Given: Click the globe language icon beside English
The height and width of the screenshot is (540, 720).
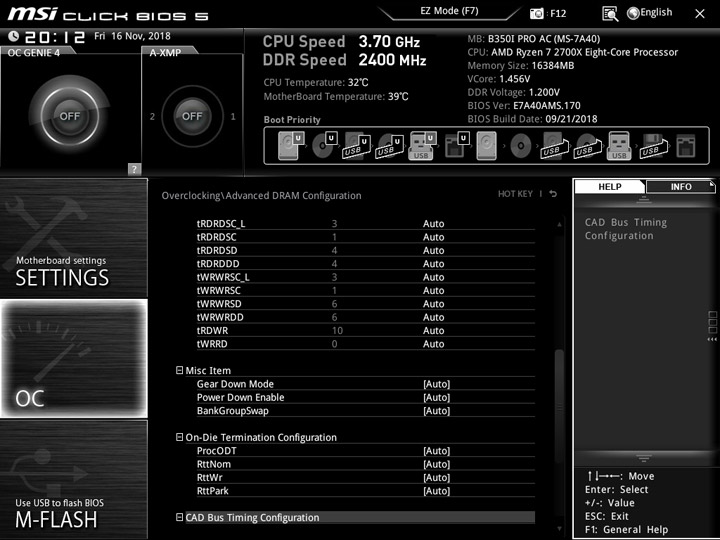Looking at the screenshot, I should (633, 13).
